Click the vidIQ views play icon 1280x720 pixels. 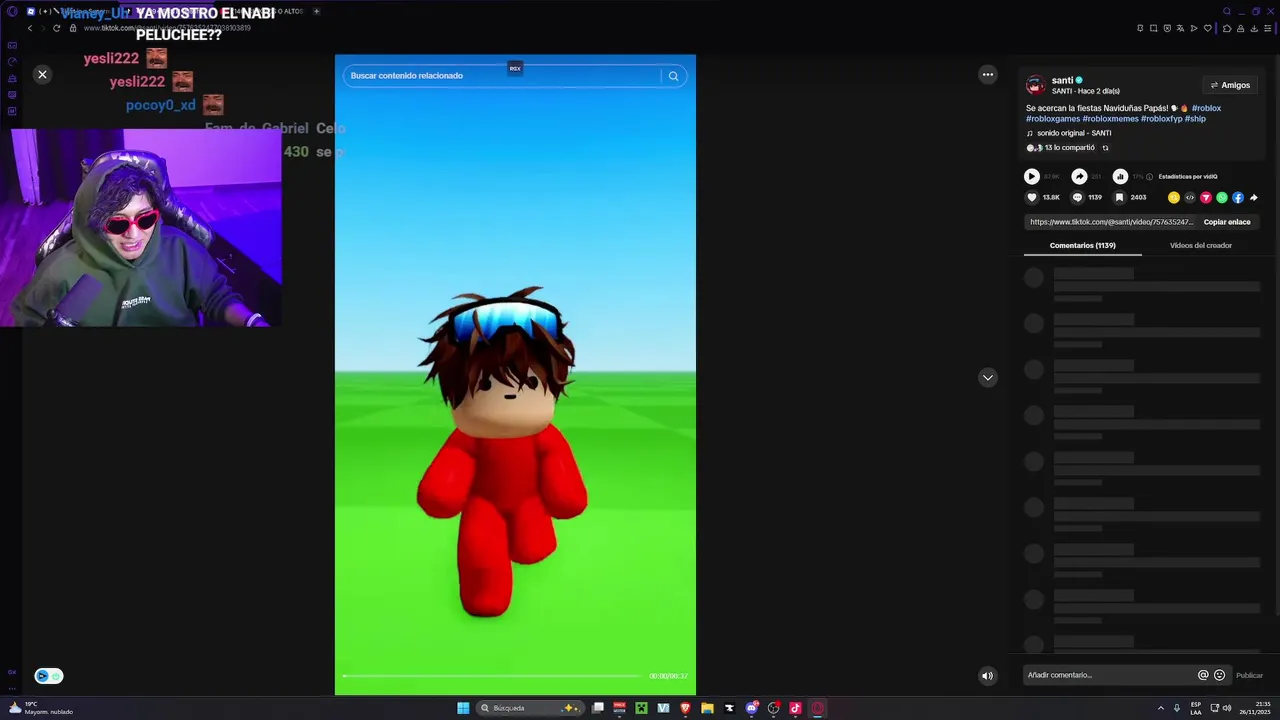tap(1032, 176)
